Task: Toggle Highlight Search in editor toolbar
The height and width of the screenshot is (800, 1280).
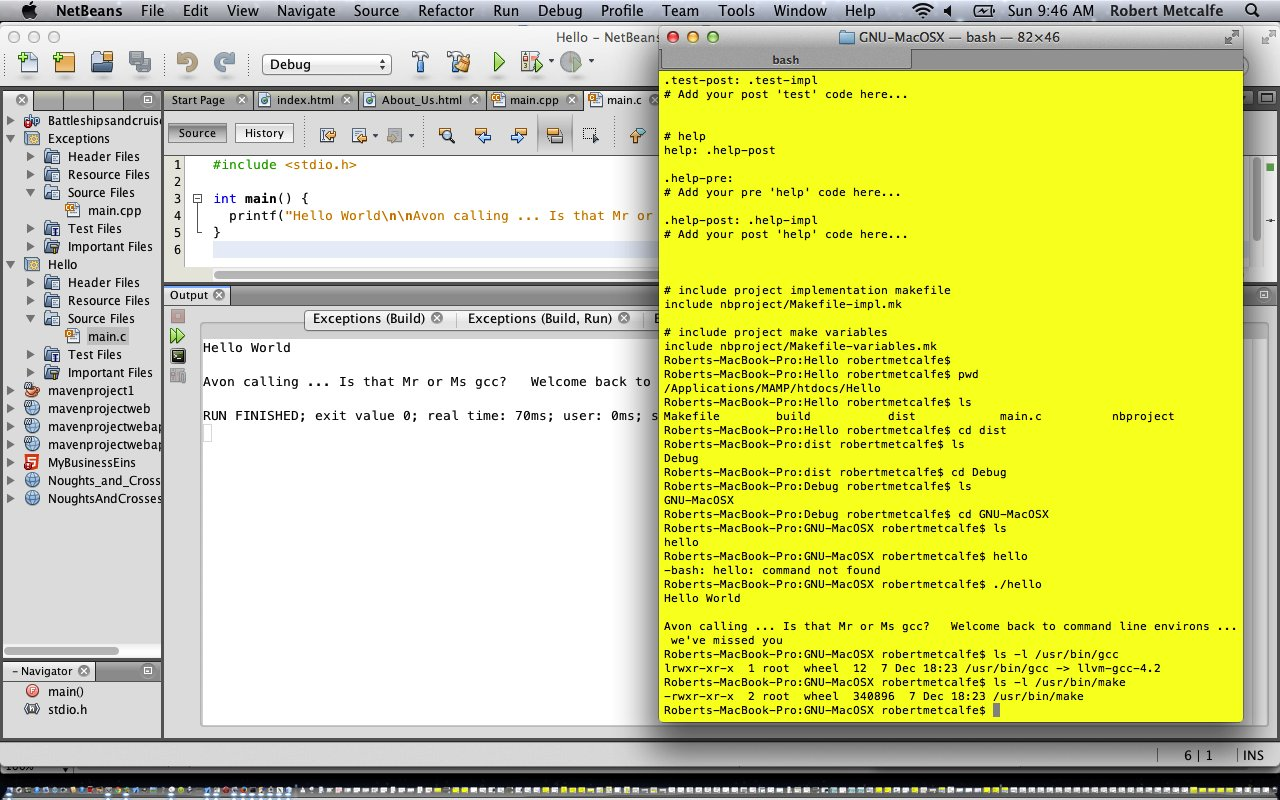Action: (554, 135)
